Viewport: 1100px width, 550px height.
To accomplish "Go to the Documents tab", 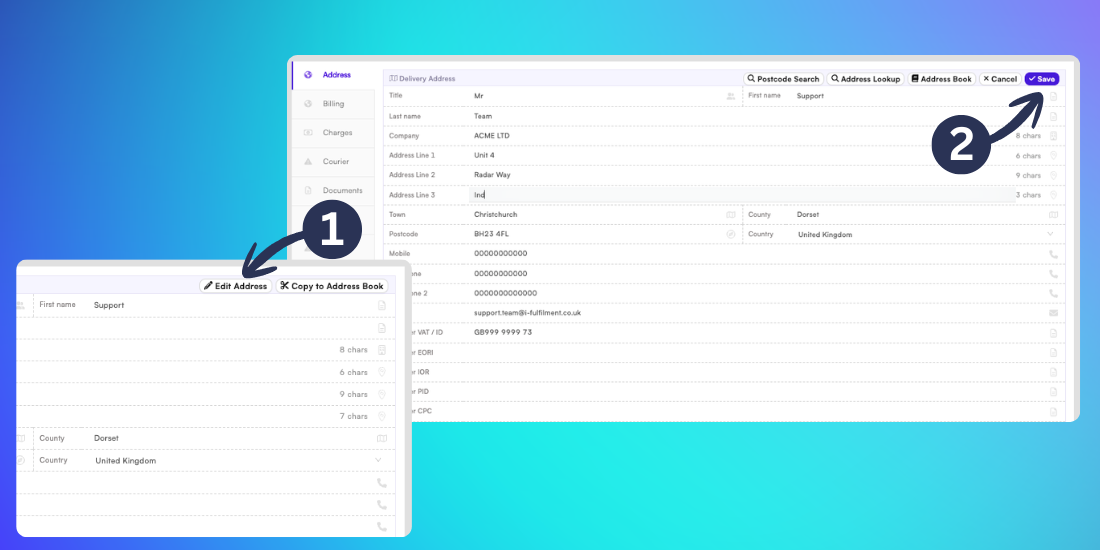I will (333, 190).
